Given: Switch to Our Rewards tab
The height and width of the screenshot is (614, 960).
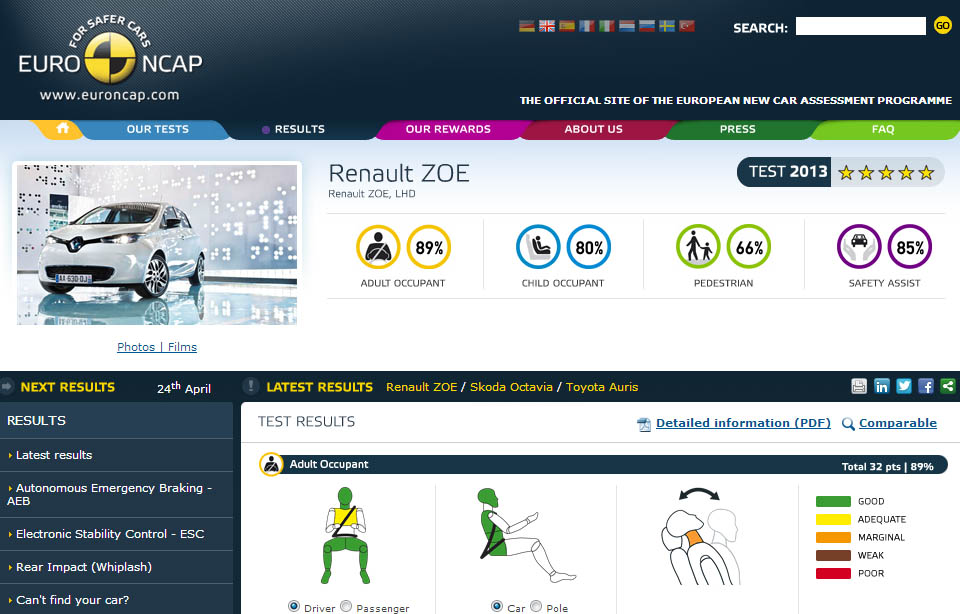Looking at the screenshot, I should click(448, 129).
